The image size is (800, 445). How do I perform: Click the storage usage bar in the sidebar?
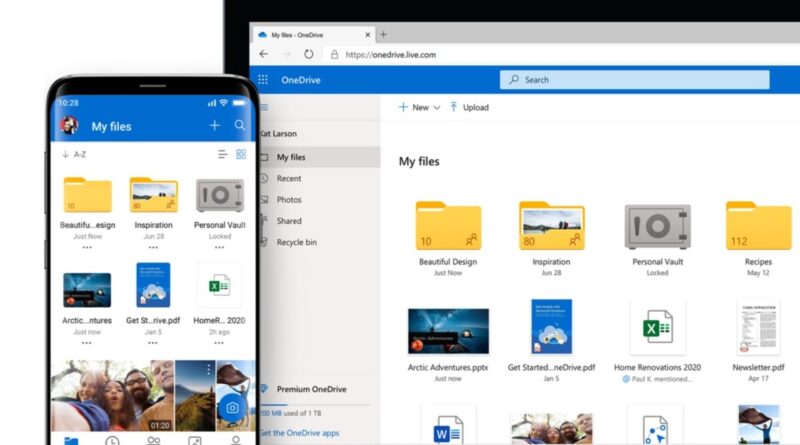[x=316, y=405]
